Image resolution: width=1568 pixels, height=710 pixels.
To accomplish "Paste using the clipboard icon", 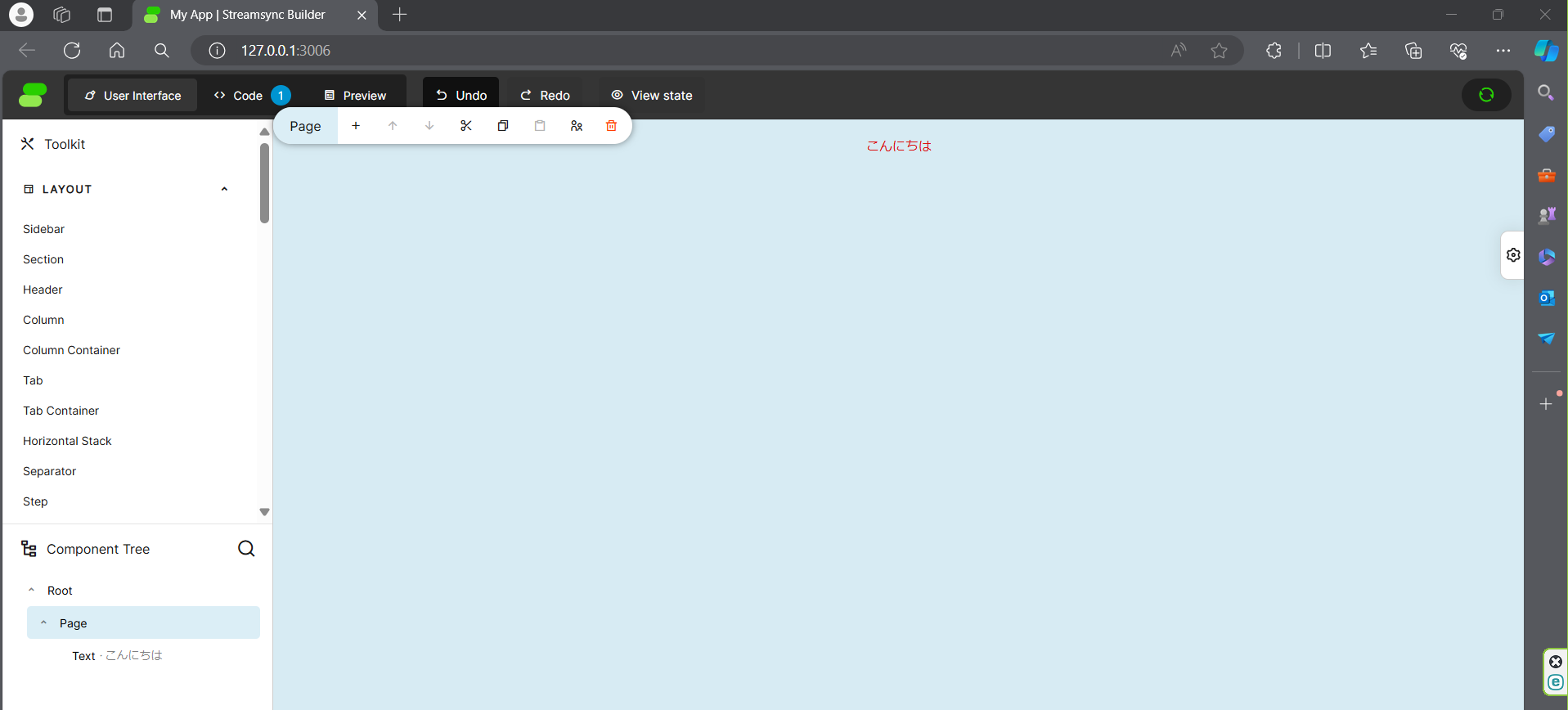I will [540, 126].
